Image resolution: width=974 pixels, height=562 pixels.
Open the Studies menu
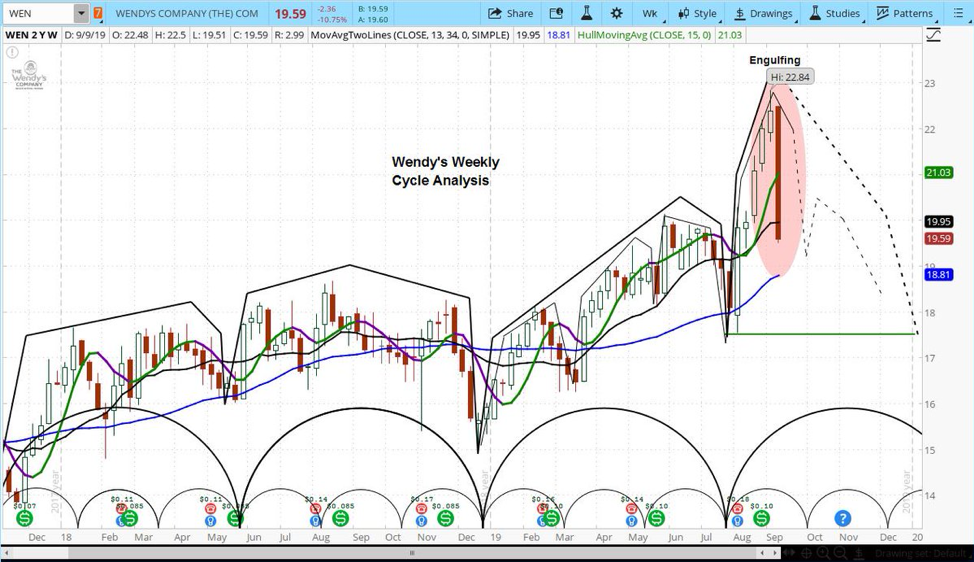point(836,13)
